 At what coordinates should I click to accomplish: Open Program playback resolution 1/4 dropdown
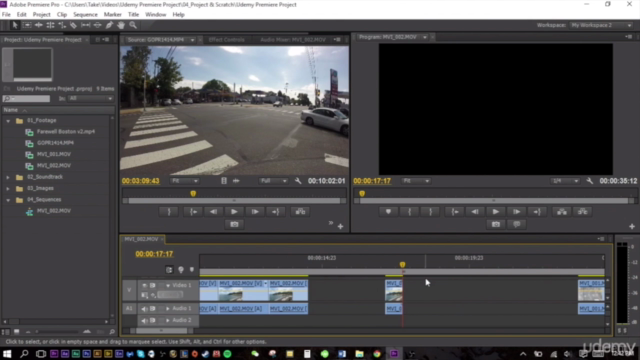coord(565,181)
